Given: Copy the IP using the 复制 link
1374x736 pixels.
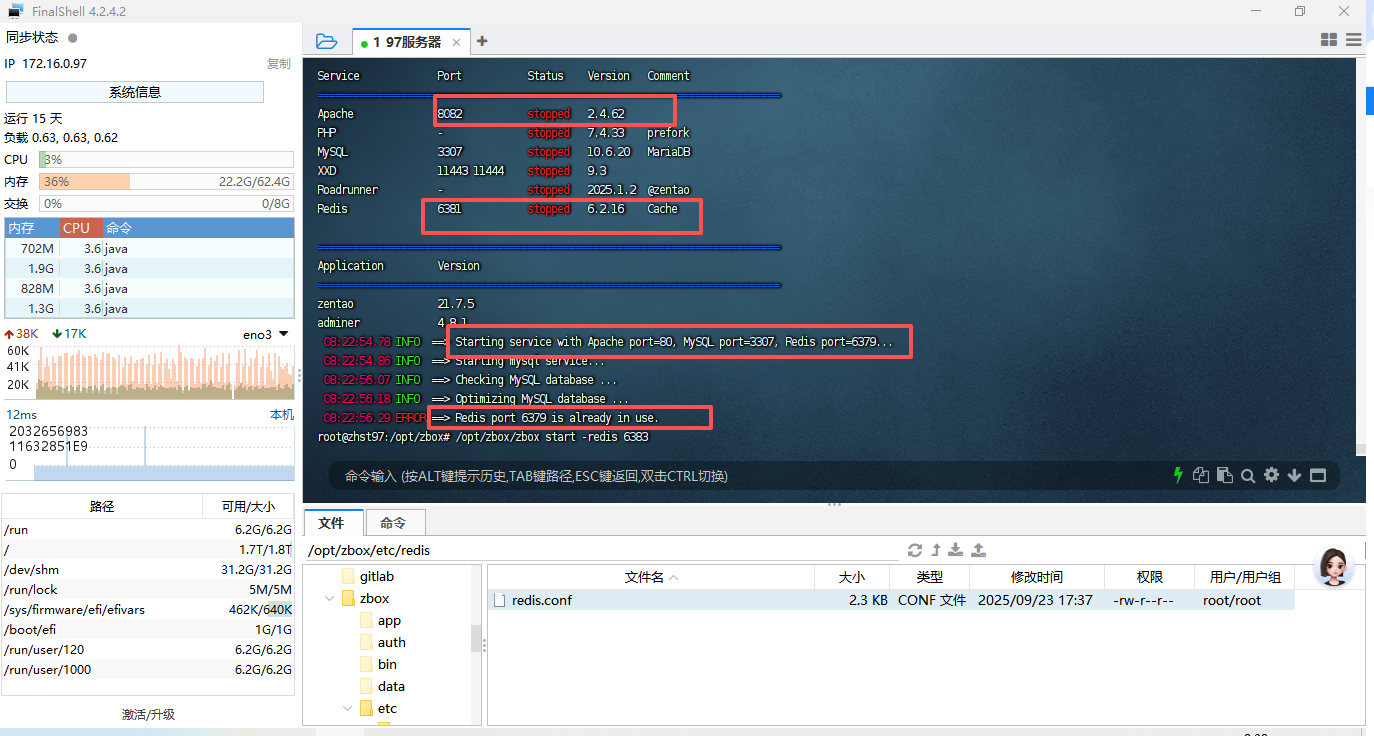Looking at the screenshot, I should [278, 63].
